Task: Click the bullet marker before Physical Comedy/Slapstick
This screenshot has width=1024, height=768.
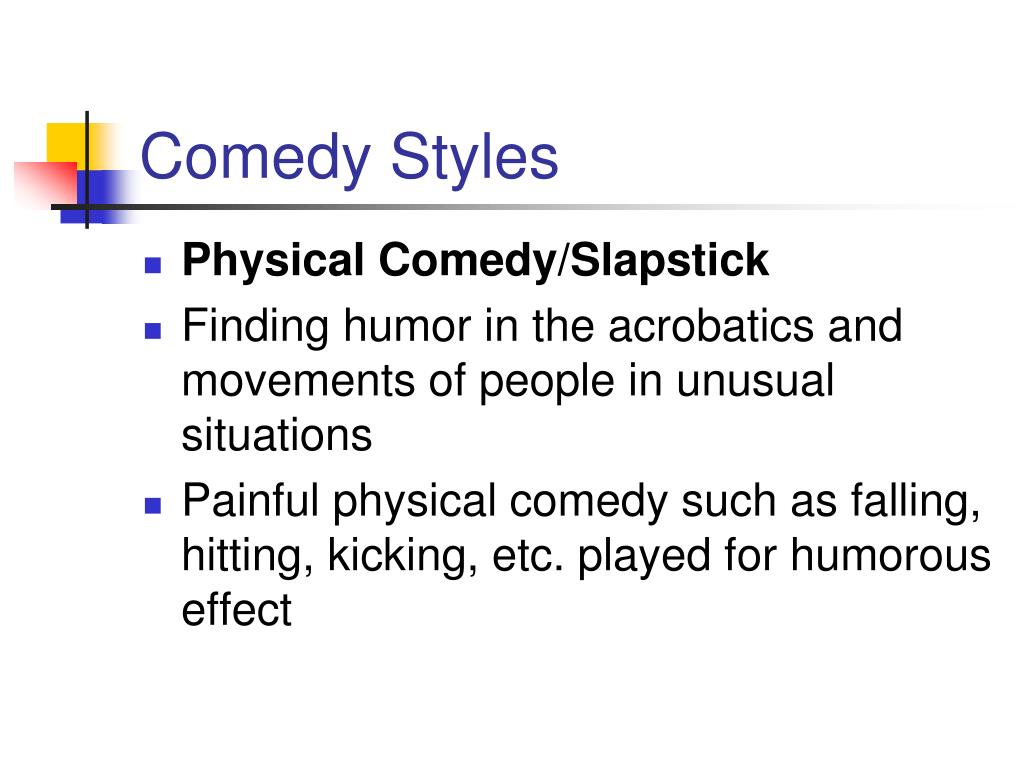Action: pyautogui.click(x=153, y=267)
